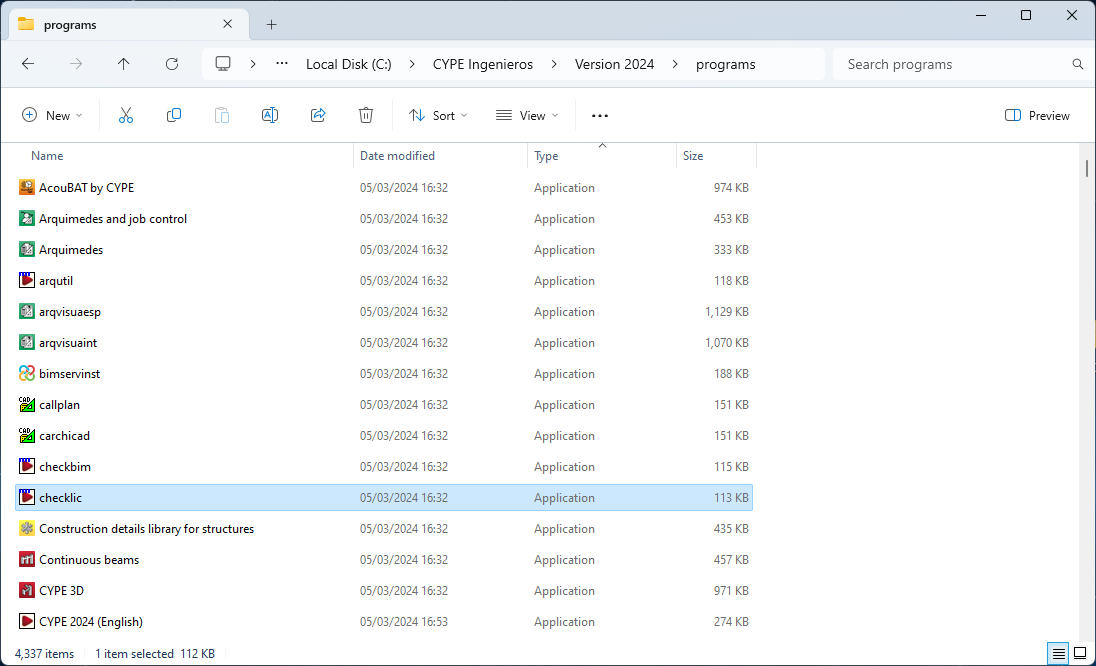Rename the selected file via toolbar icon
This screenshot has width=1096, height=666.
[x=270, y=115]
